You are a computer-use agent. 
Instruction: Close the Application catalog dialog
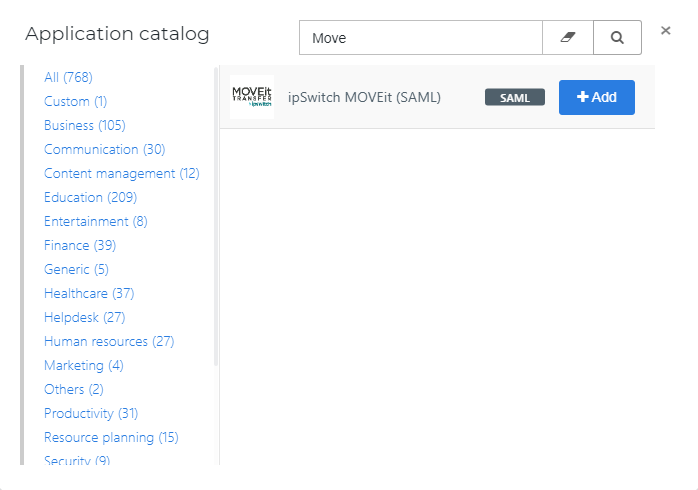click(666, 31)
